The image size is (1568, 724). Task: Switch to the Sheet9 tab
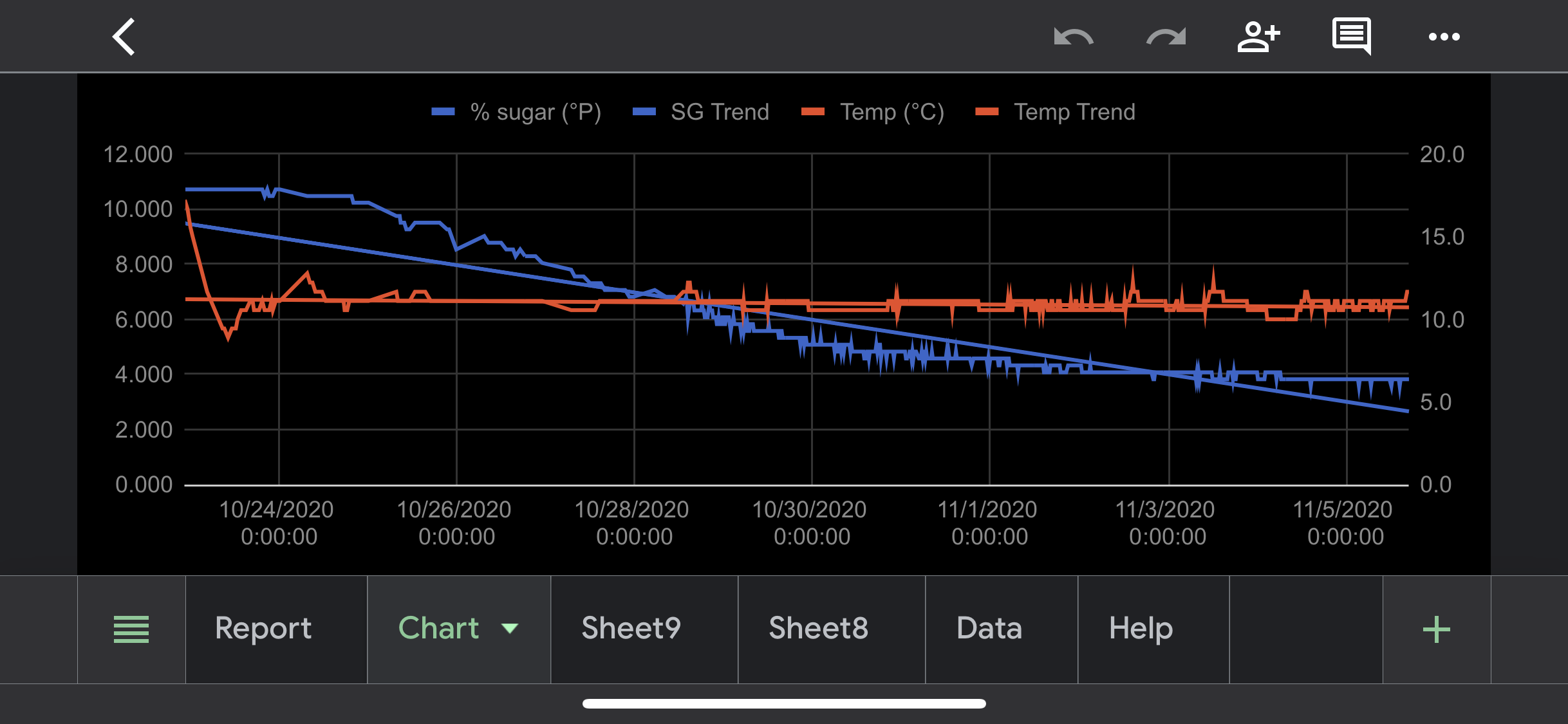click(631, 629)
